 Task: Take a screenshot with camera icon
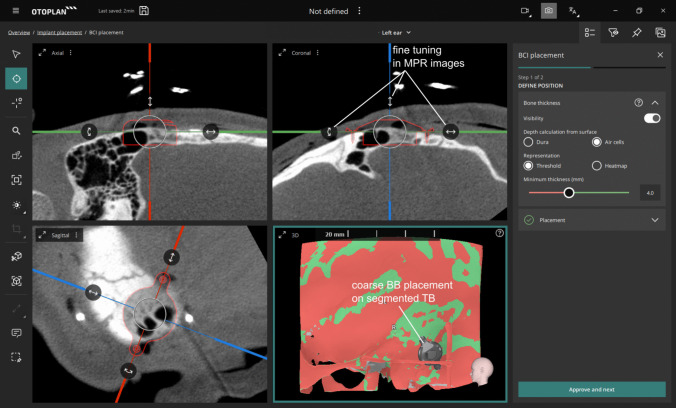click(548, 11)
